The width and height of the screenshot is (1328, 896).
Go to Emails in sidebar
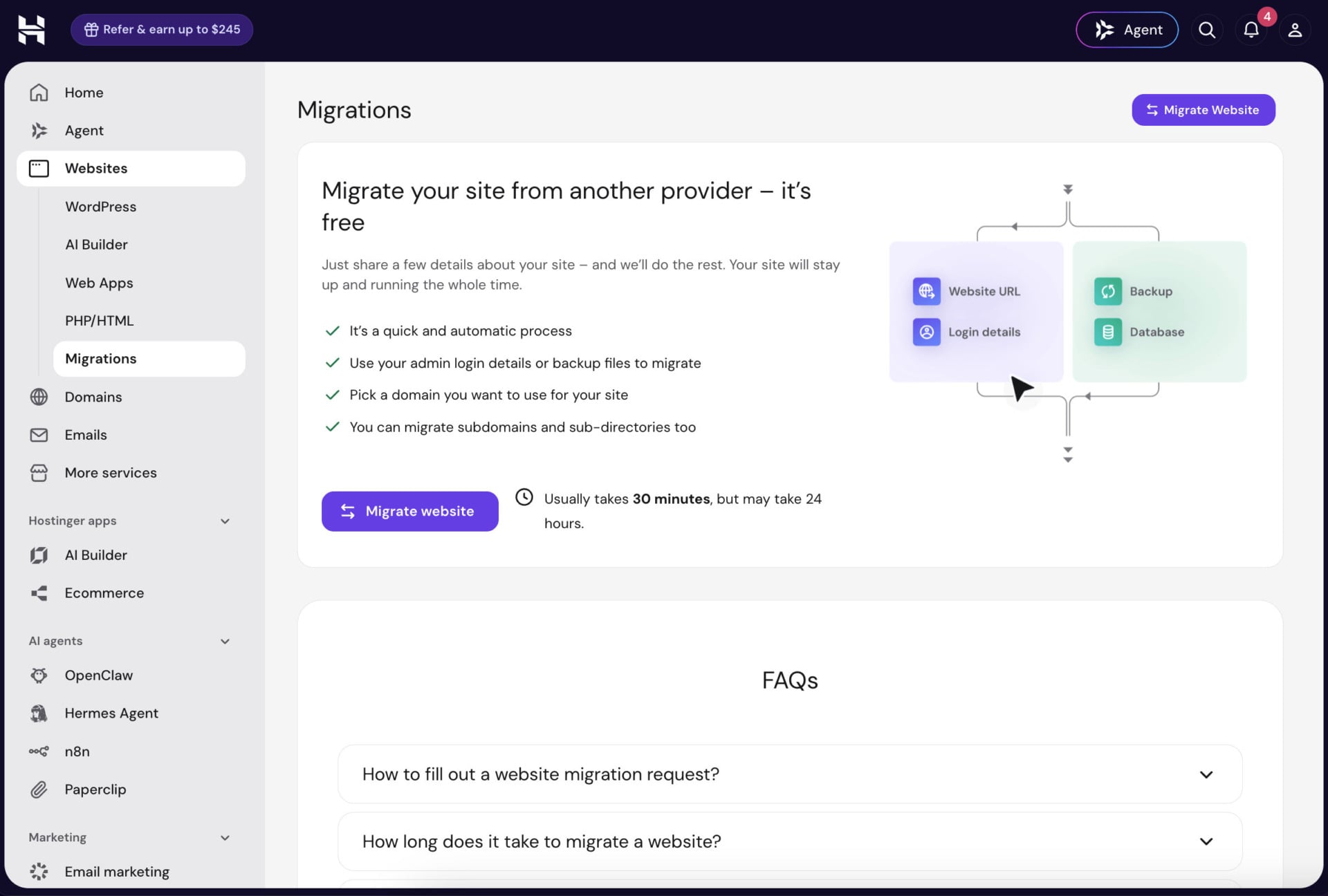pyautogui.click(x=131, y=435)
